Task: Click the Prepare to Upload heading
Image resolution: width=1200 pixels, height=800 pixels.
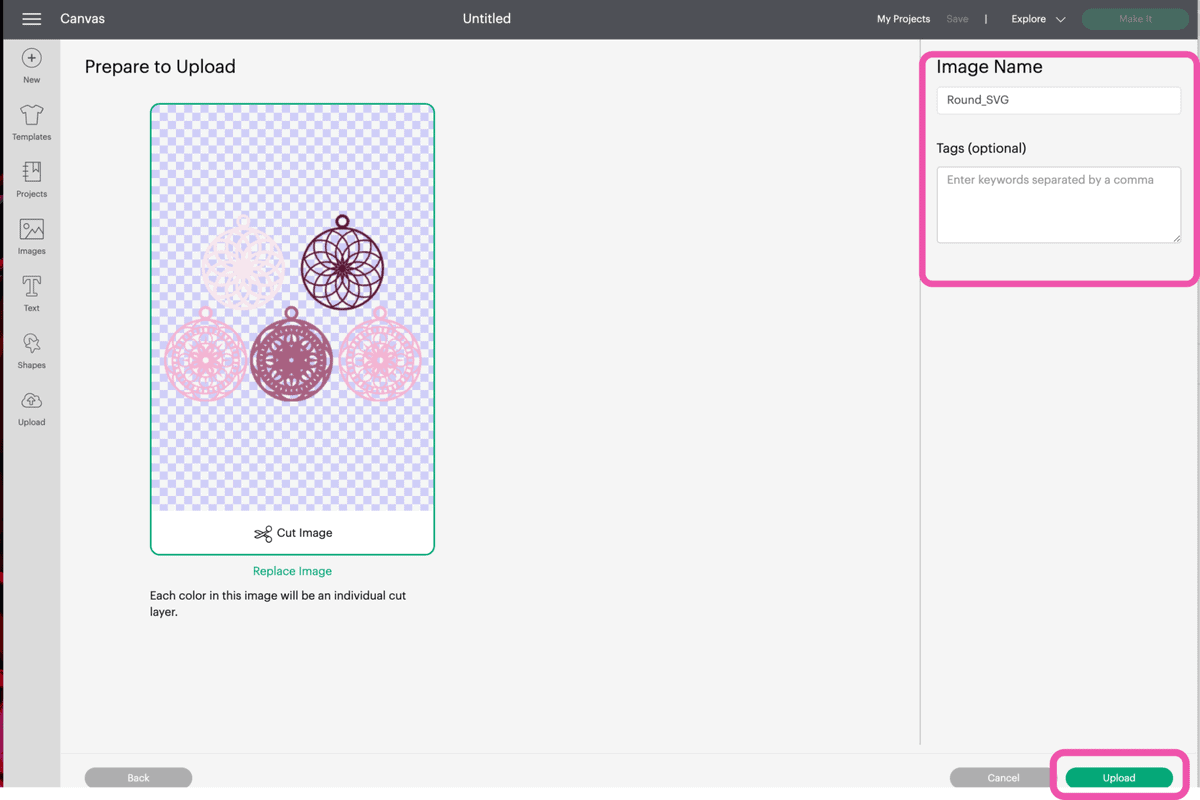Action: pos(160,67)
